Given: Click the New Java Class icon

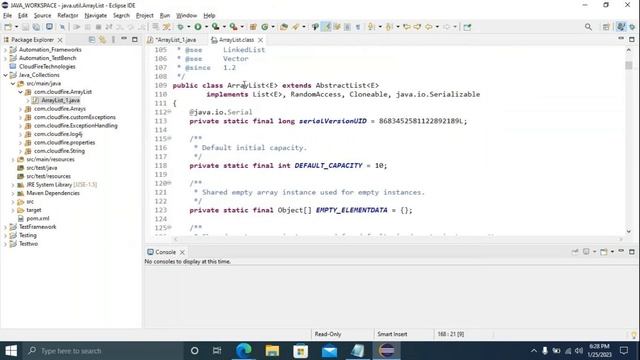Looking at the screenshot, I should (264, 27).
